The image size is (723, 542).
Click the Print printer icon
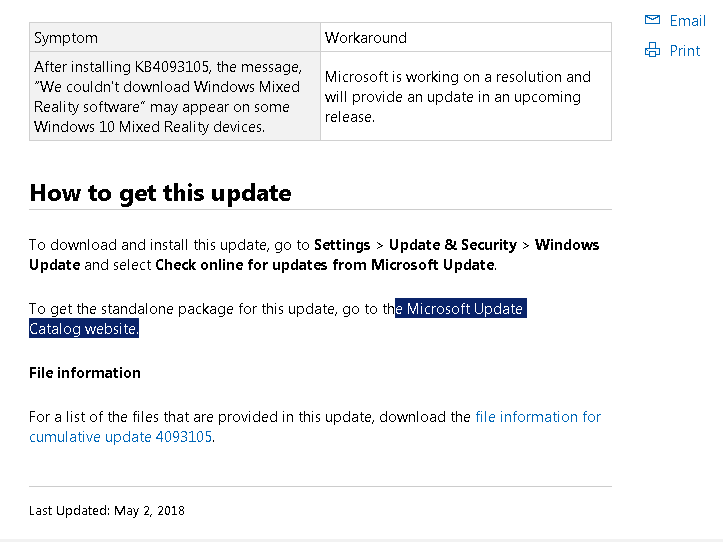point(652,50)
